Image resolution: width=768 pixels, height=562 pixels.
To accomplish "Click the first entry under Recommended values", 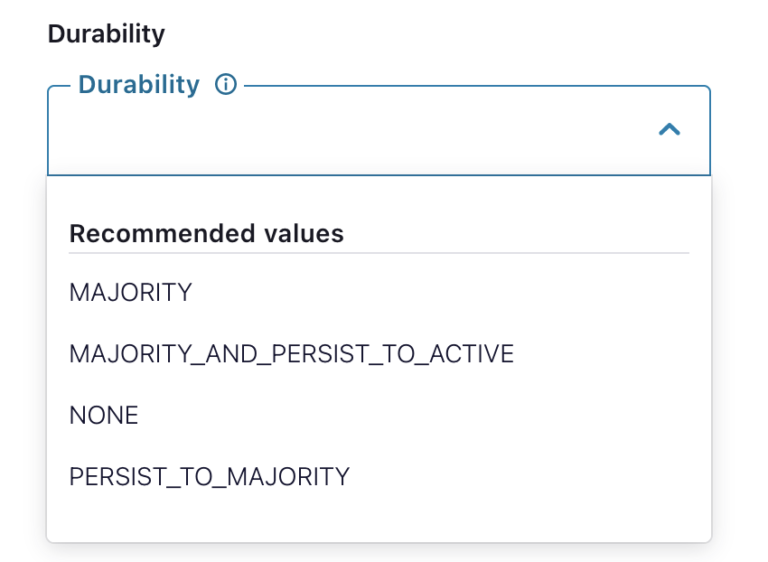I will point(130,293).
